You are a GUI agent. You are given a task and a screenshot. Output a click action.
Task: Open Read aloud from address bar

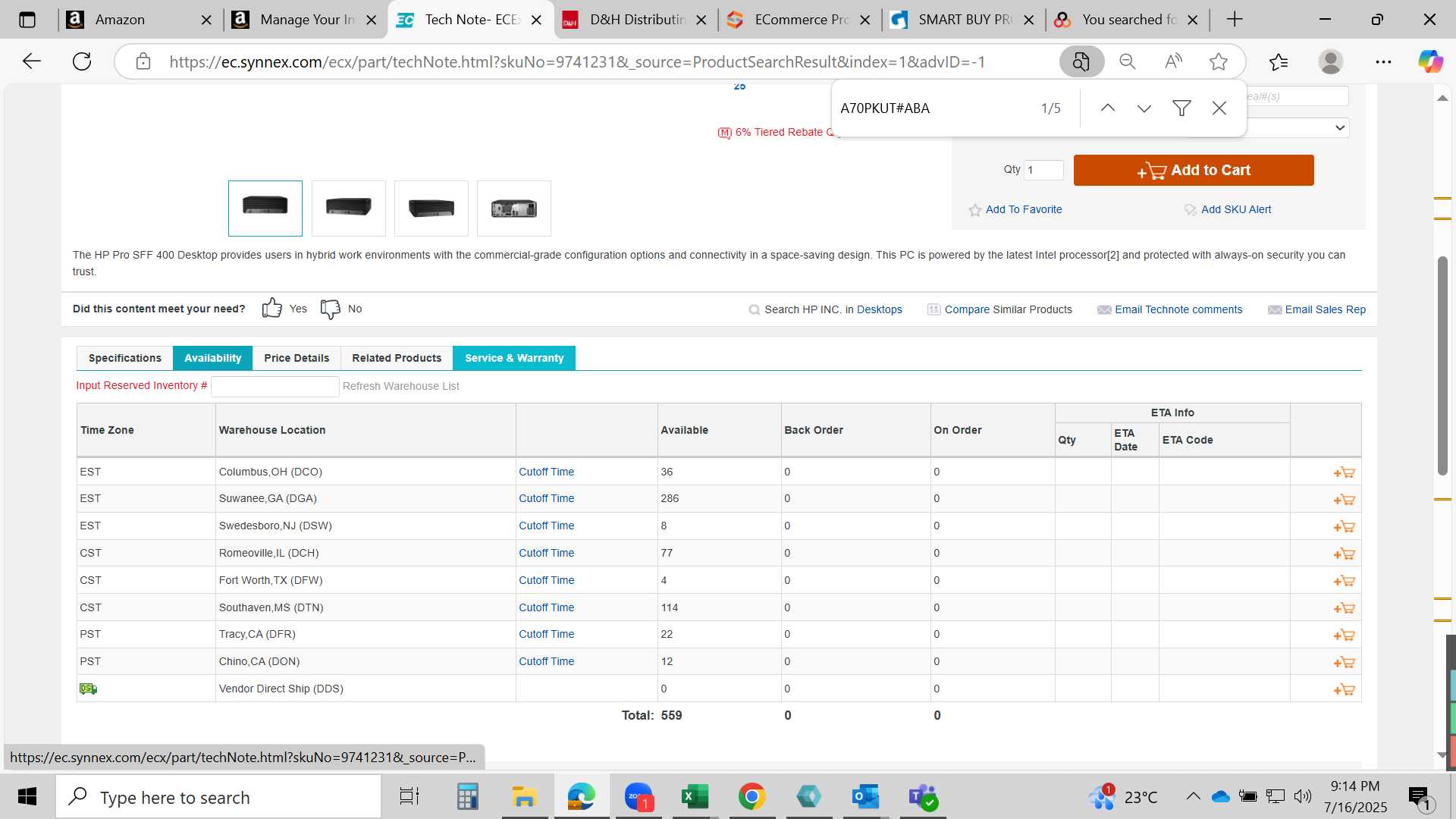click(1173, 61)
